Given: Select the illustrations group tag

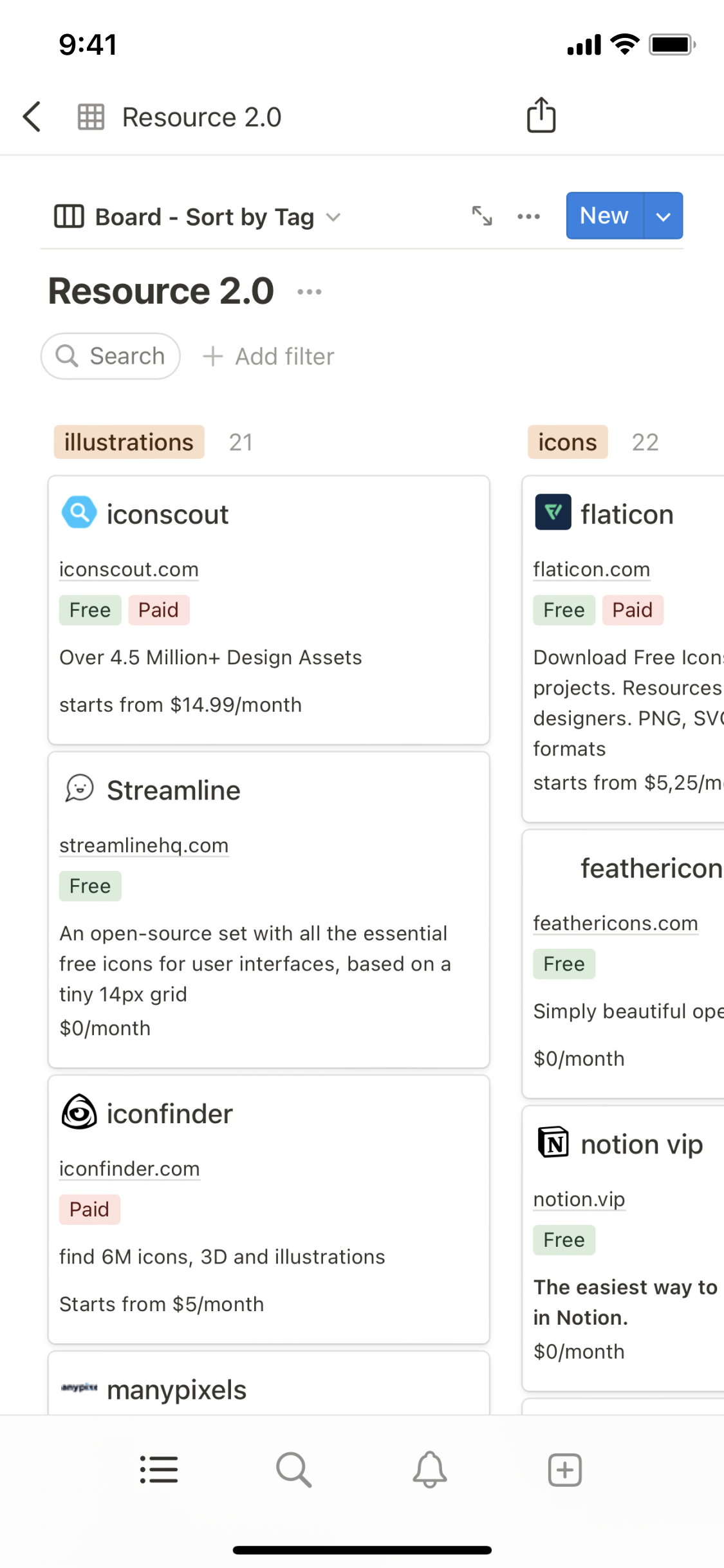Looking at the screenshot, I should click(x=129, y=442).
